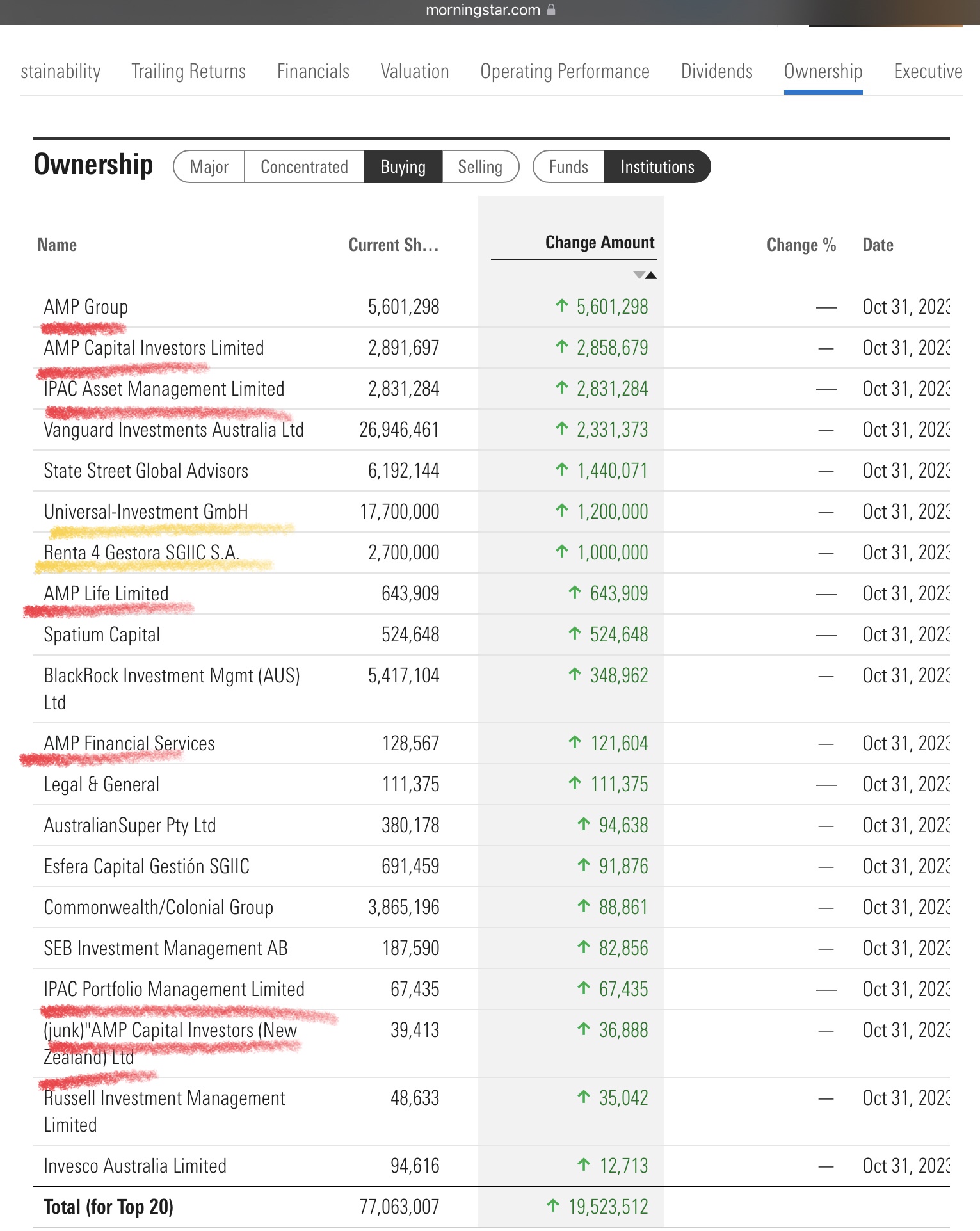
Task: Click the 77,063,007 total shares value
Action: [399, 1207]
